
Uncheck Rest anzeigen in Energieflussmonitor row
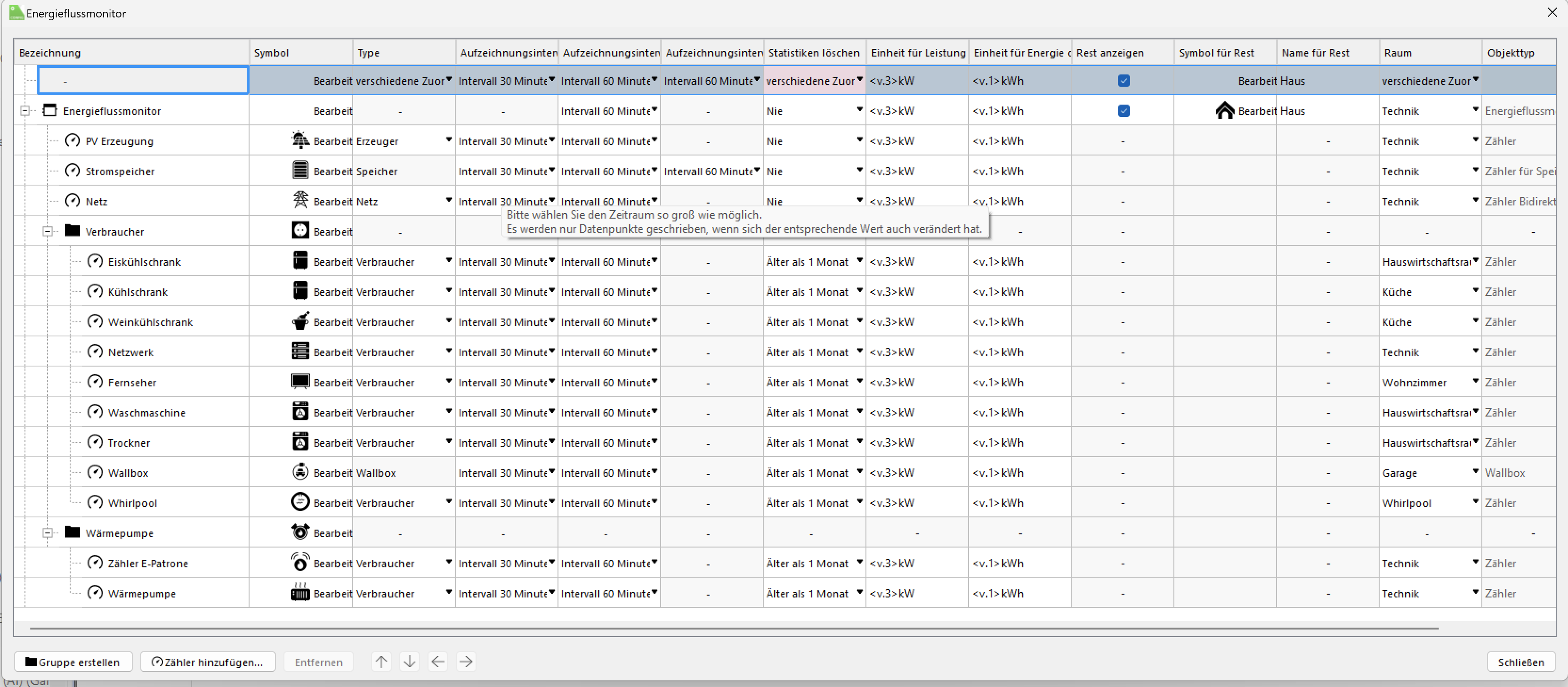point(1123,111)
